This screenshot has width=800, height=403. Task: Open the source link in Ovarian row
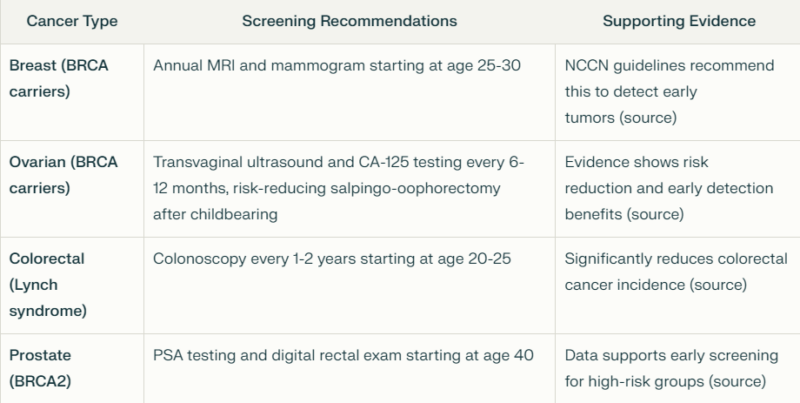(x=655, y=214)
